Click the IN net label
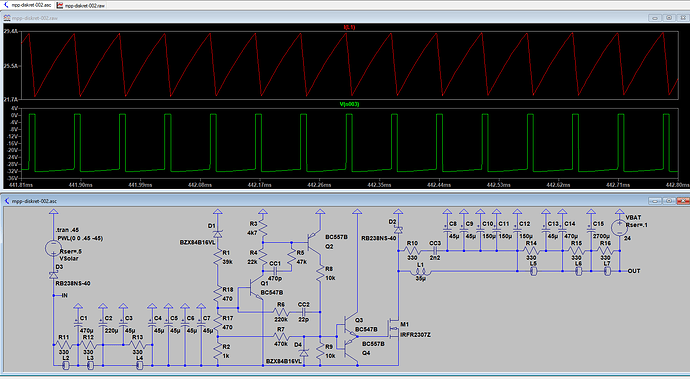This screenshot has width=690, height=379. (65, 295)
